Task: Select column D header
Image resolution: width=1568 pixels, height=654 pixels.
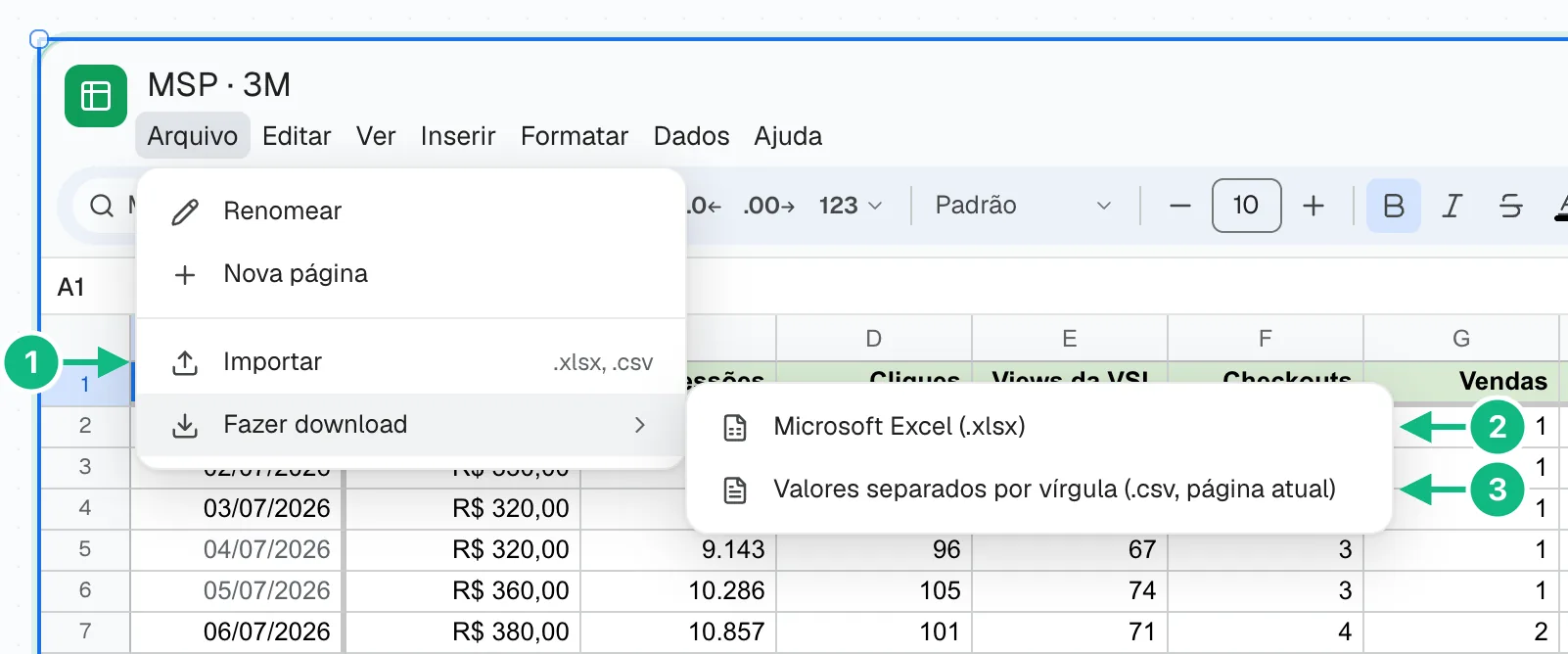Action: click(x=873, y=339)
